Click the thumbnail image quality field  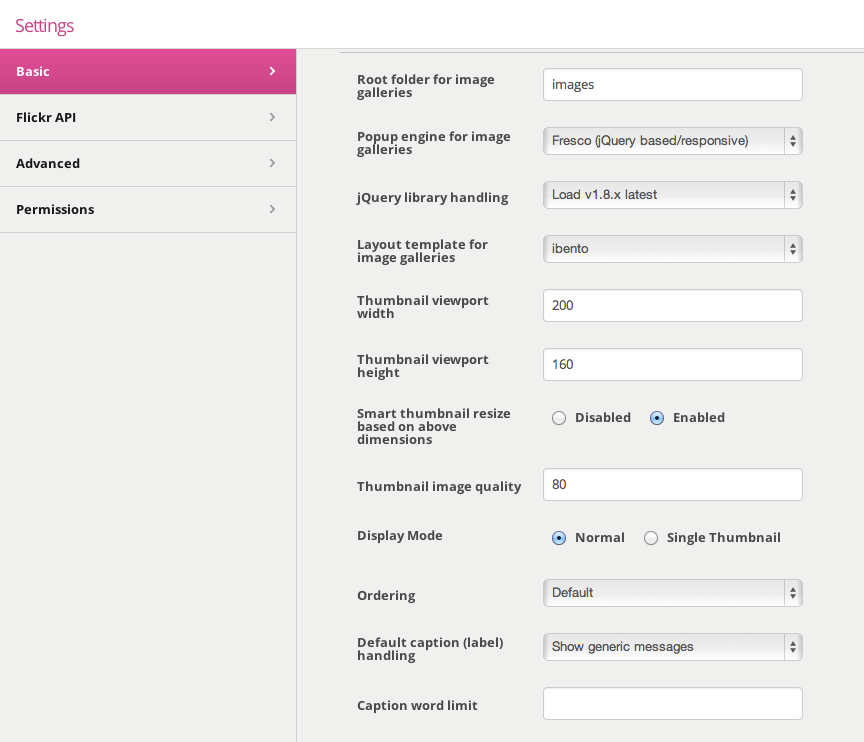pyautogui.click(x=673, y=484)
